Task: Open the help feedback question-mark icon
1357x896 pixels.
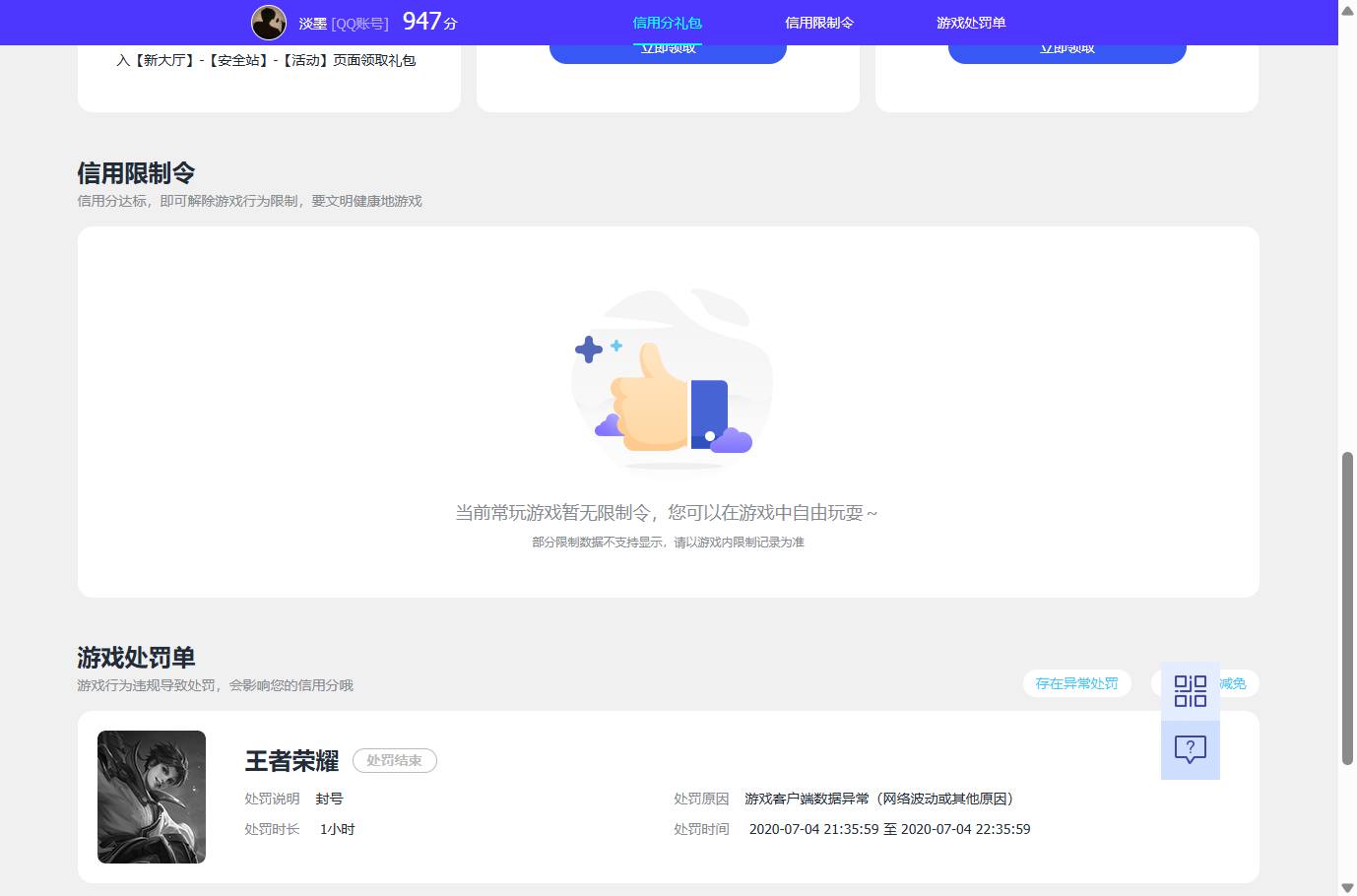Action: coord(1191,750)
